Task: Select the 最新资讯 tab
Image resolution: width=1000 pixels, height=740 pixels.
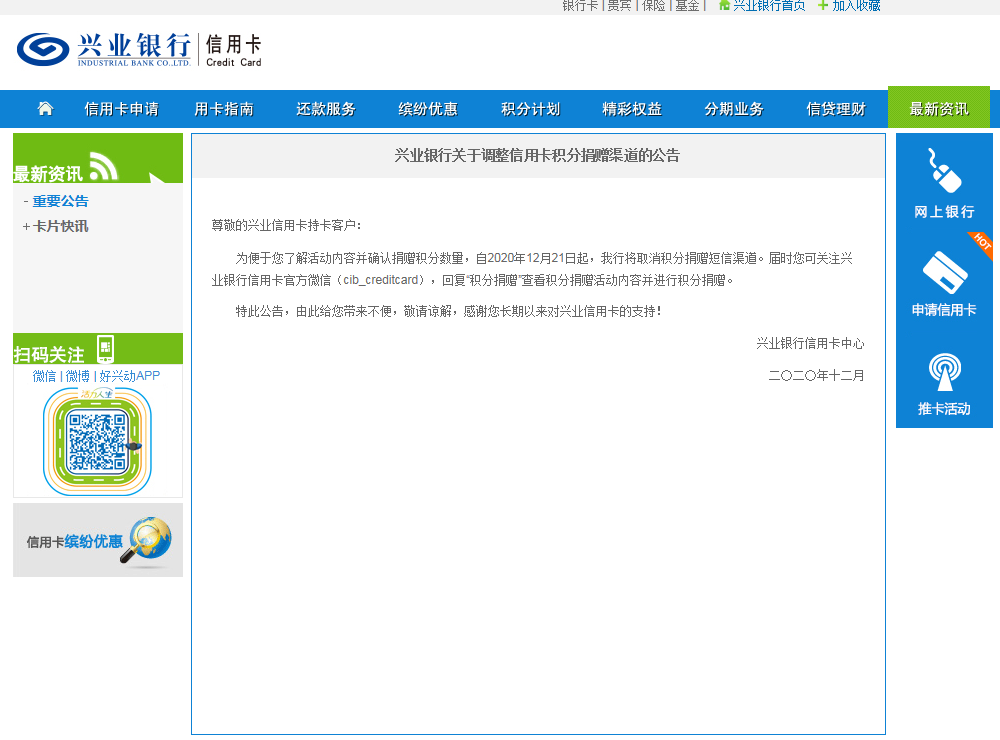Action: [x=939, y=108]
